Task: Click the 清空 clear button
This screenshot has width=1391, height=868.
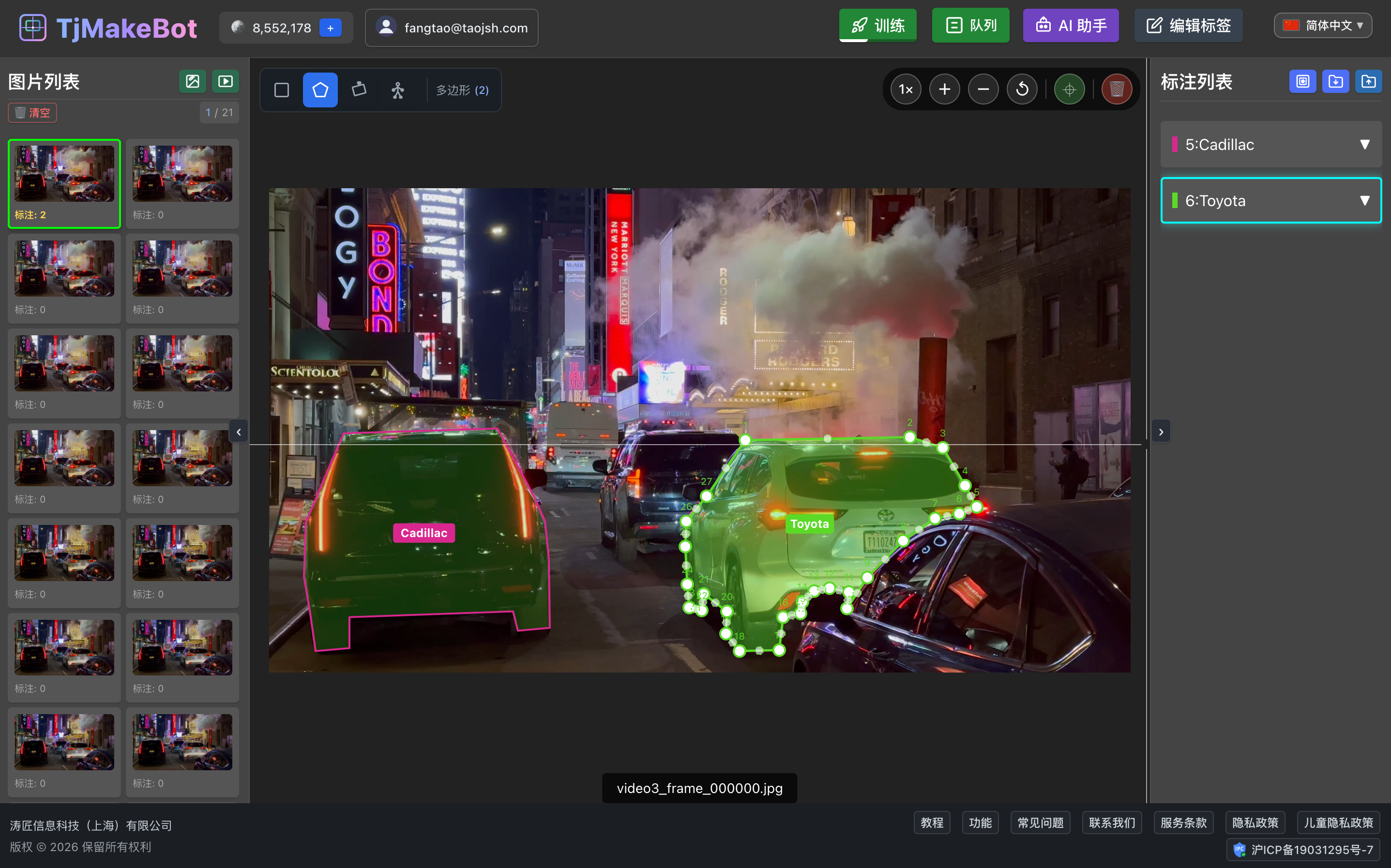Action: pyautogui.click(x=33, y=113)
